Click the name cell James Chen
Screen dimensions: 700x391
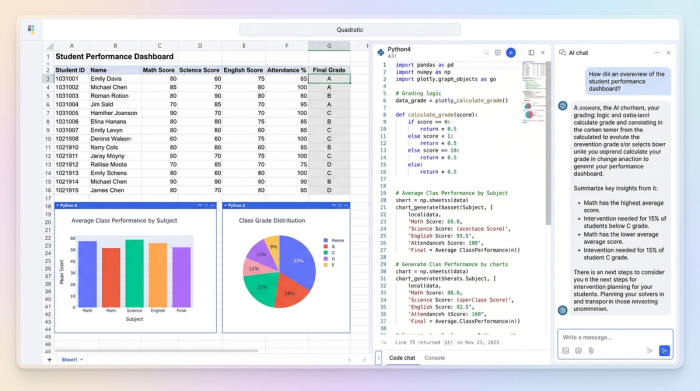(x=115, y=190)
